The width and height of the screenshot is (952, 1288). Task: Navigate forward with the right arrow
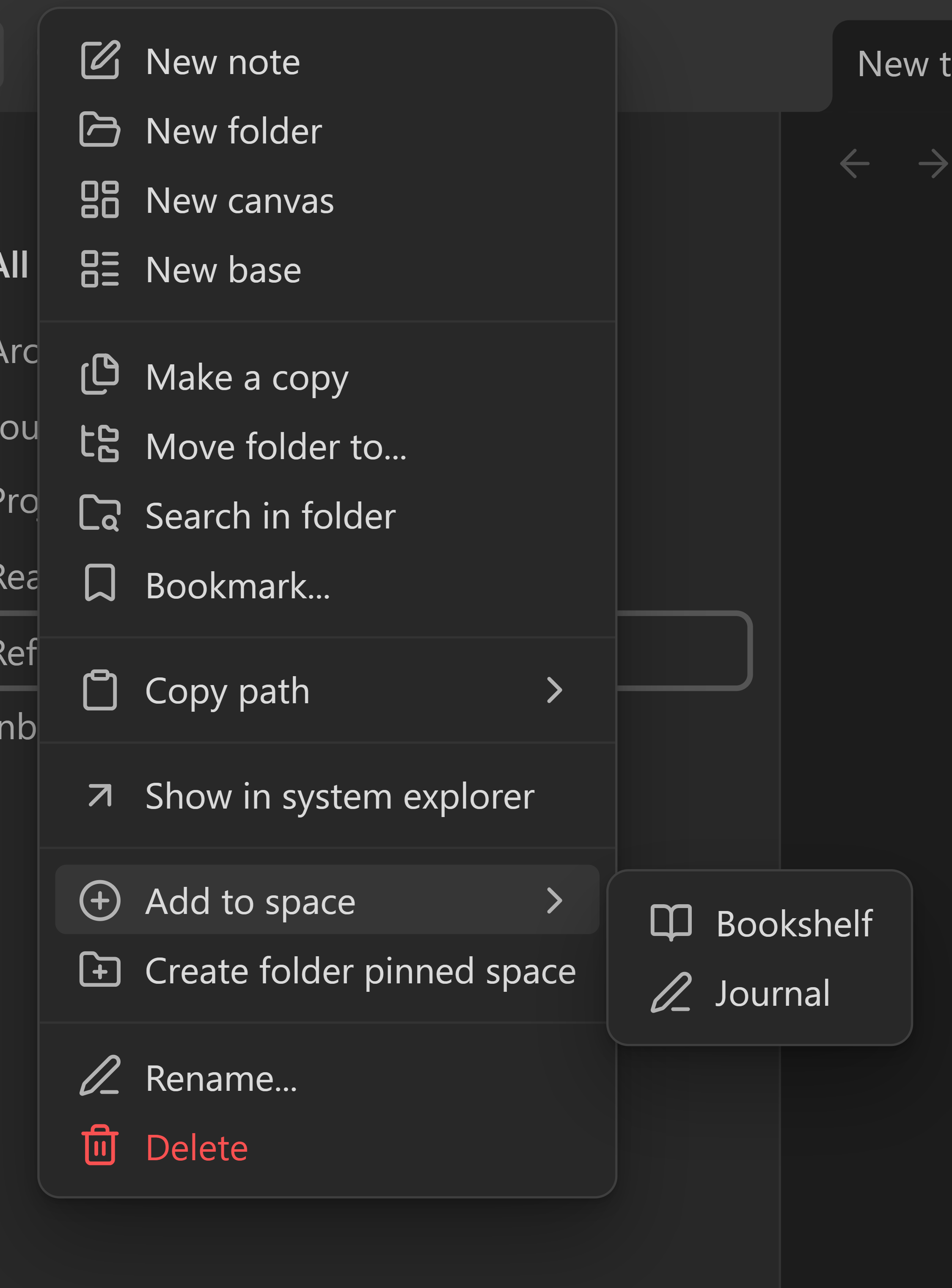[933, 163]
